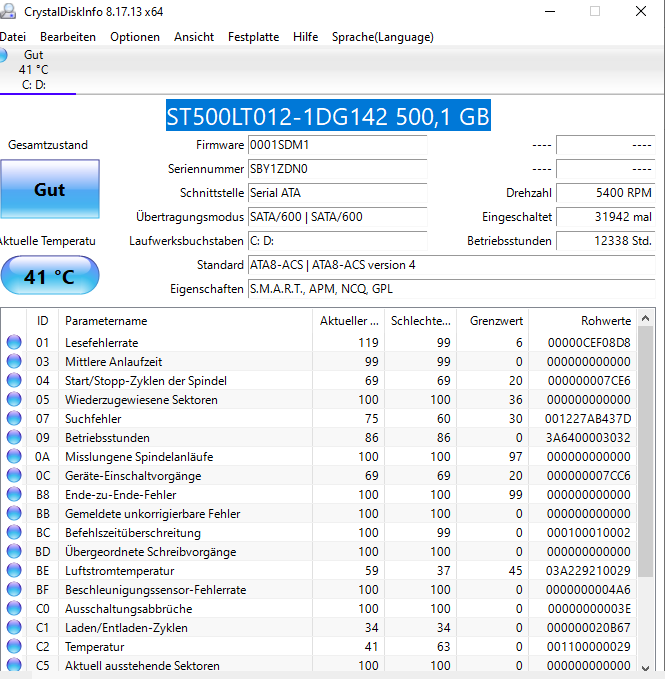Open the Datei menu
This screenshot has width=665, height=679.
pos(13,37)
